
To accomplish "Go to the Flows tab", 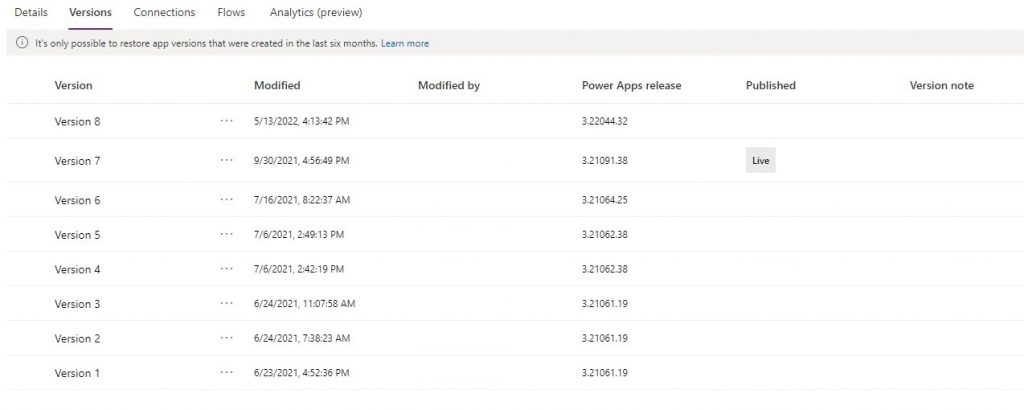I will (231, 12).
